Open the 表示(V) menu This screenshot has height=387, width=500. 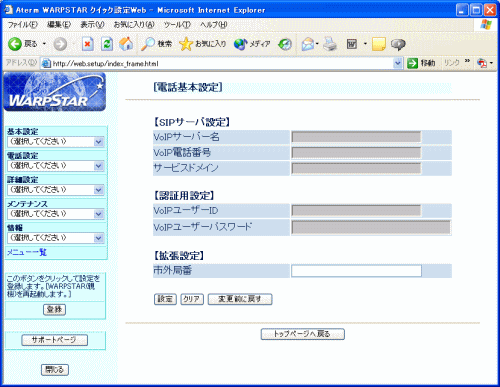[x=92, y=25]
